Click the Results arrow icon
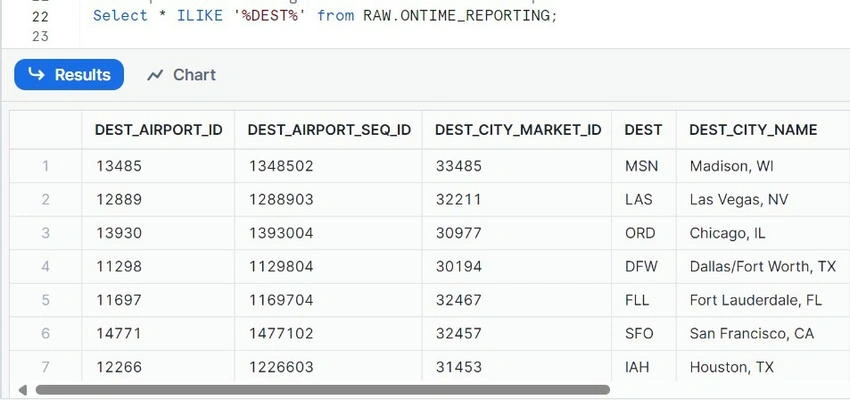 click(x=36, y=74)
